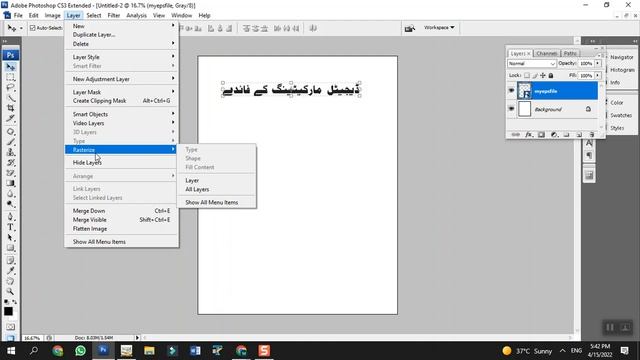The image size is (640, 360).
Task: Switch to the Paths tab
Action: point(570,53)
